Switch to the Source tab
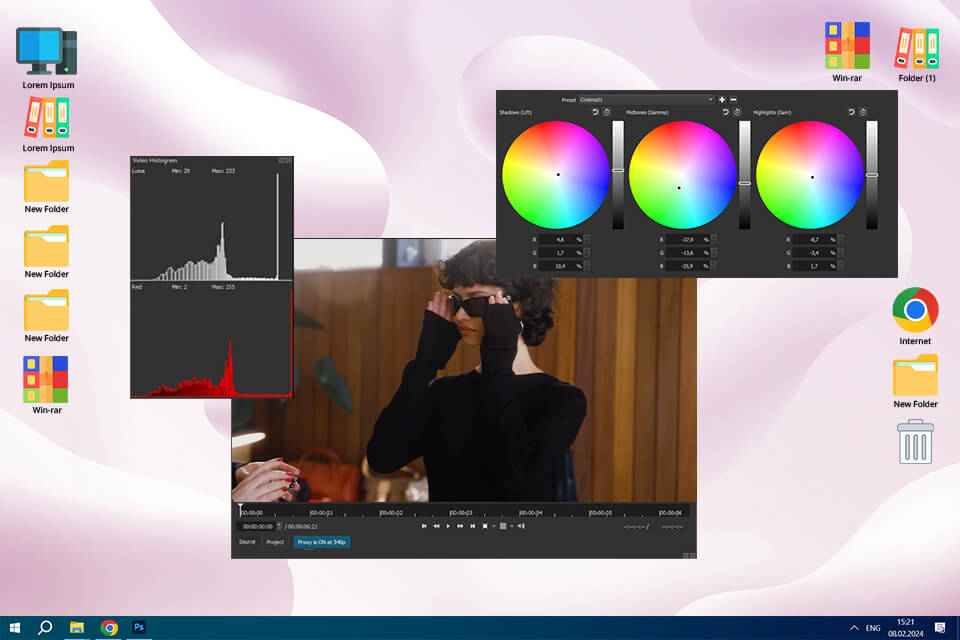 pyautogui.click(x=247, y=542)
